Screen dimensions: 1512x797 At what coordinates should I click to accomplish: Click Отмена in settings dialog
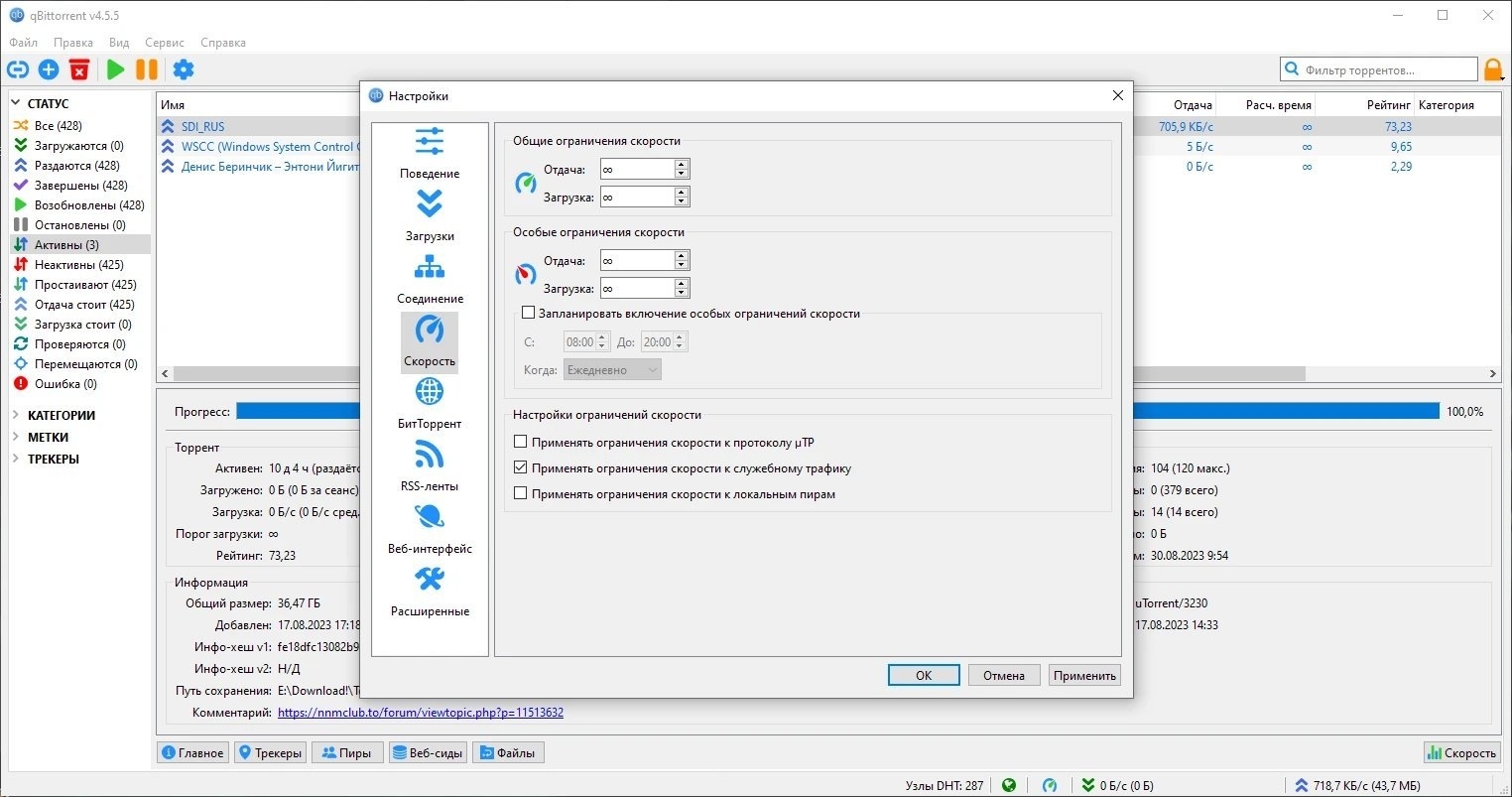pyautogui.click(x=1004, y=675)
